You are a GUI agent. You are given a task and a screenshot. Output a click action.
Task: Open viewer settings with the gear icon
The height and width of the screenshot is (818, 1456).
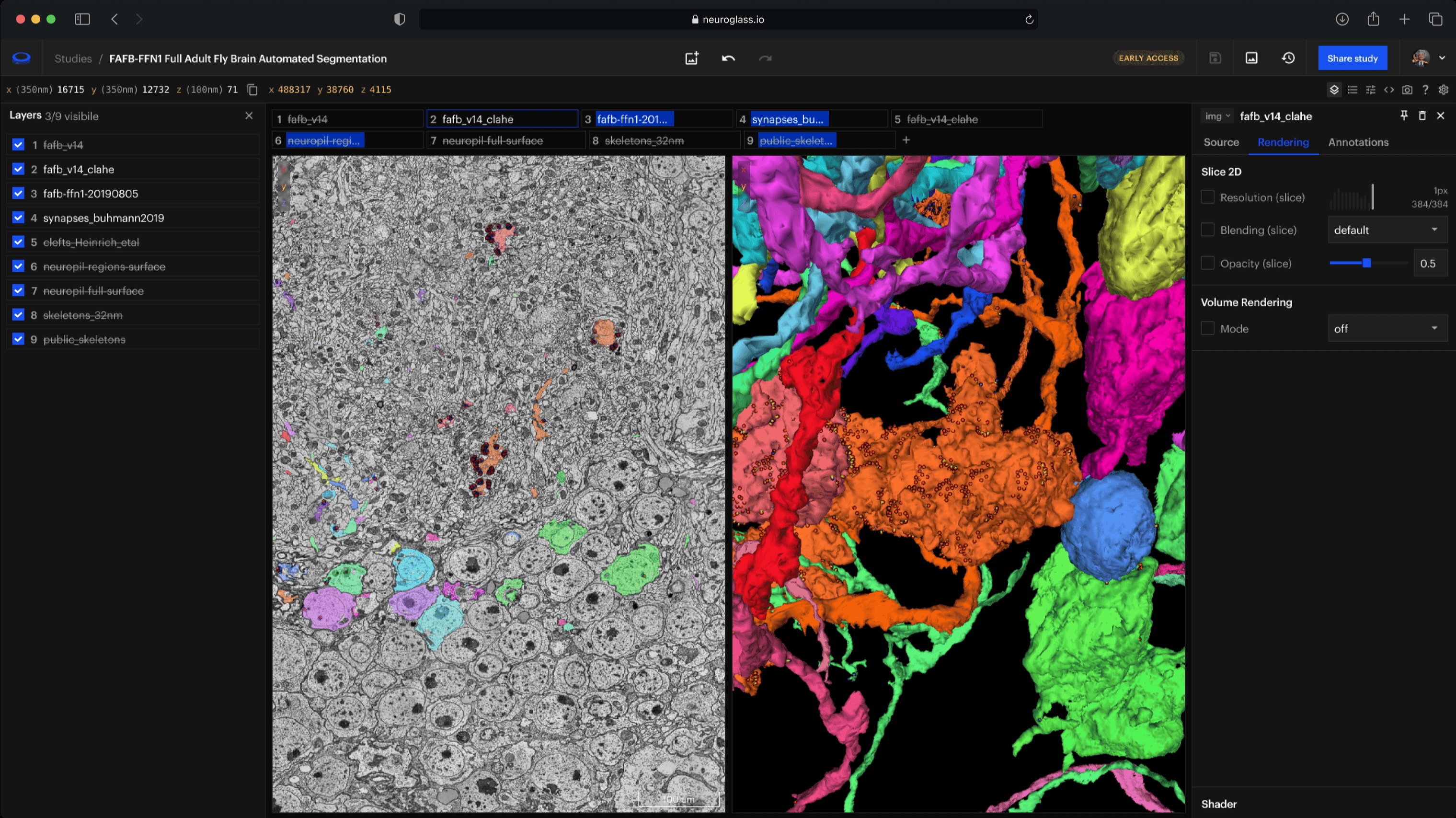1444,89
